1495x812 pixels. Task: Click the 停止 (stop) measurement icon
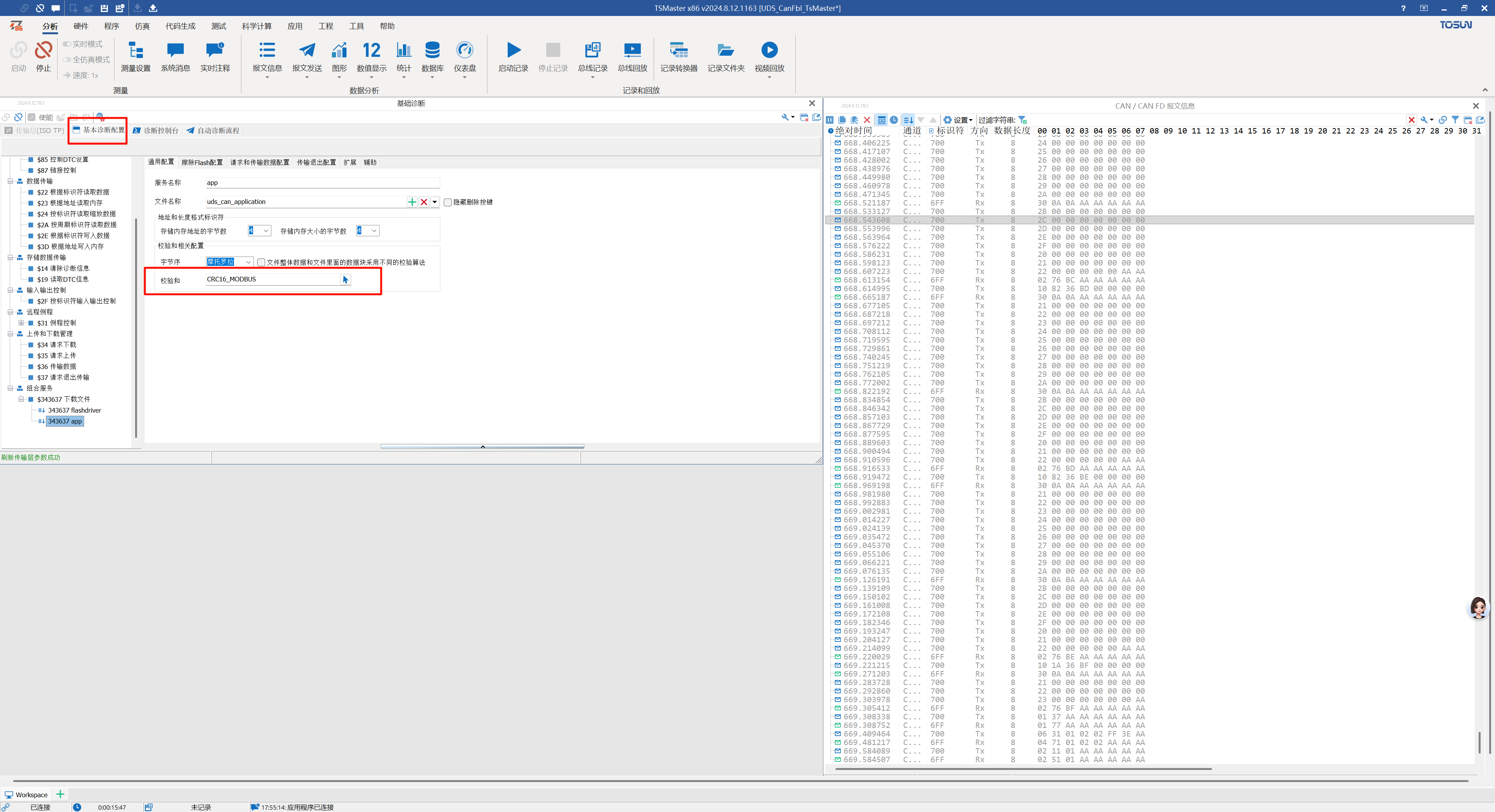pos(43,51)
